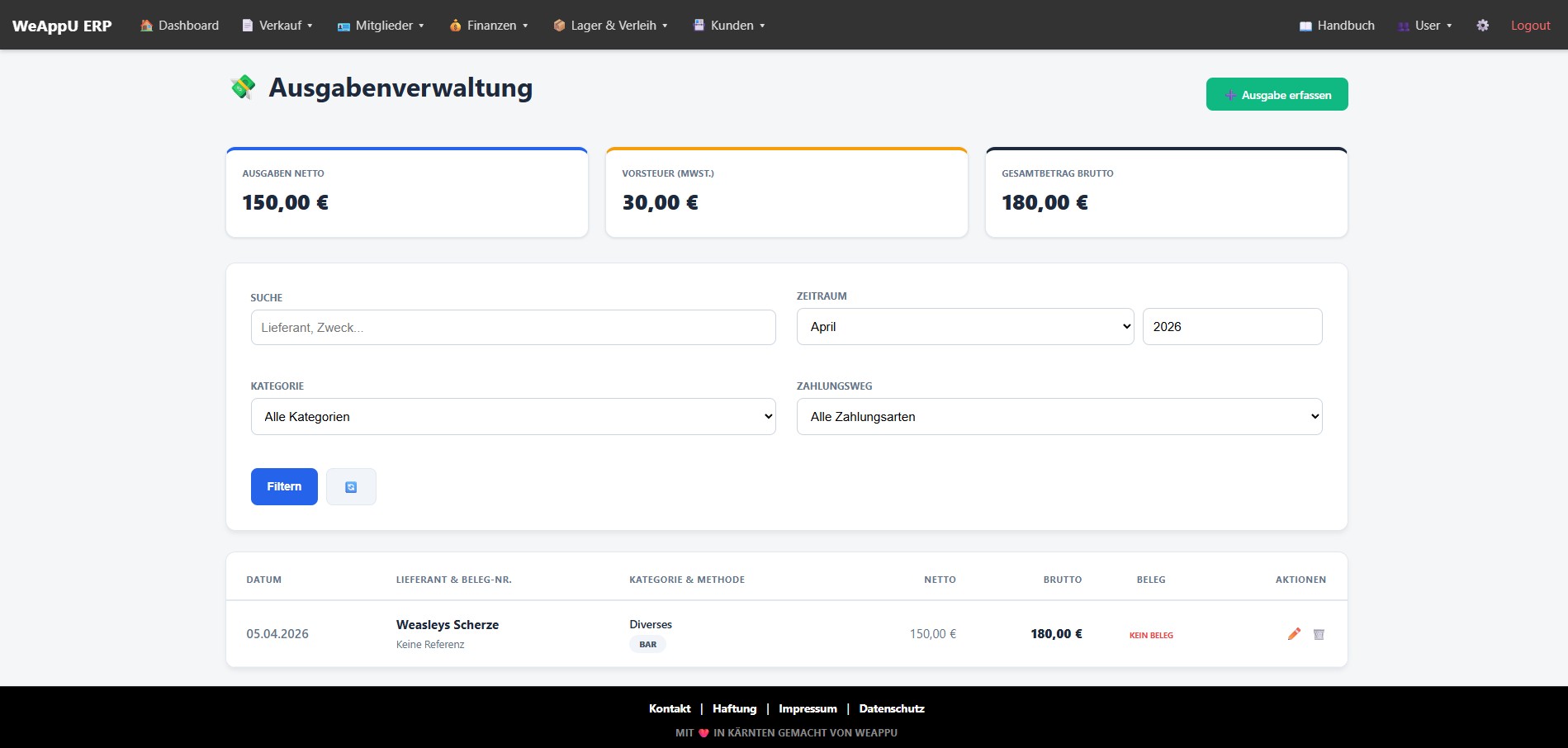Click the Ausgabe erfassen button
Viewport: 1568px width, 748px height.
pyautogui.click(x=1277, y=94)
